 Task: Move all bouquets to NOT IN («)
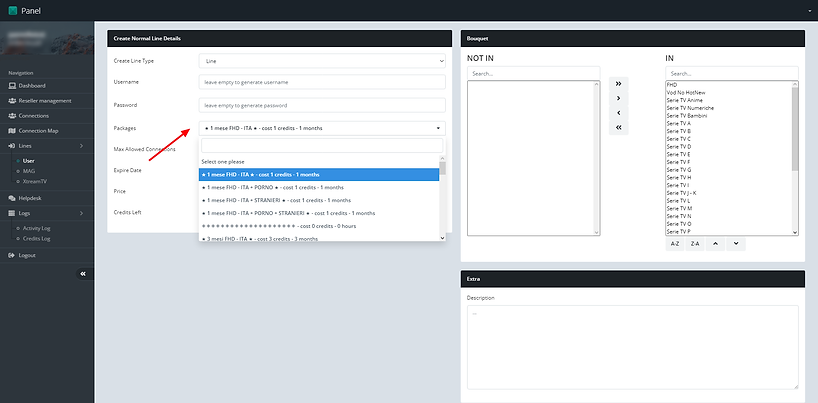[618, 127]
